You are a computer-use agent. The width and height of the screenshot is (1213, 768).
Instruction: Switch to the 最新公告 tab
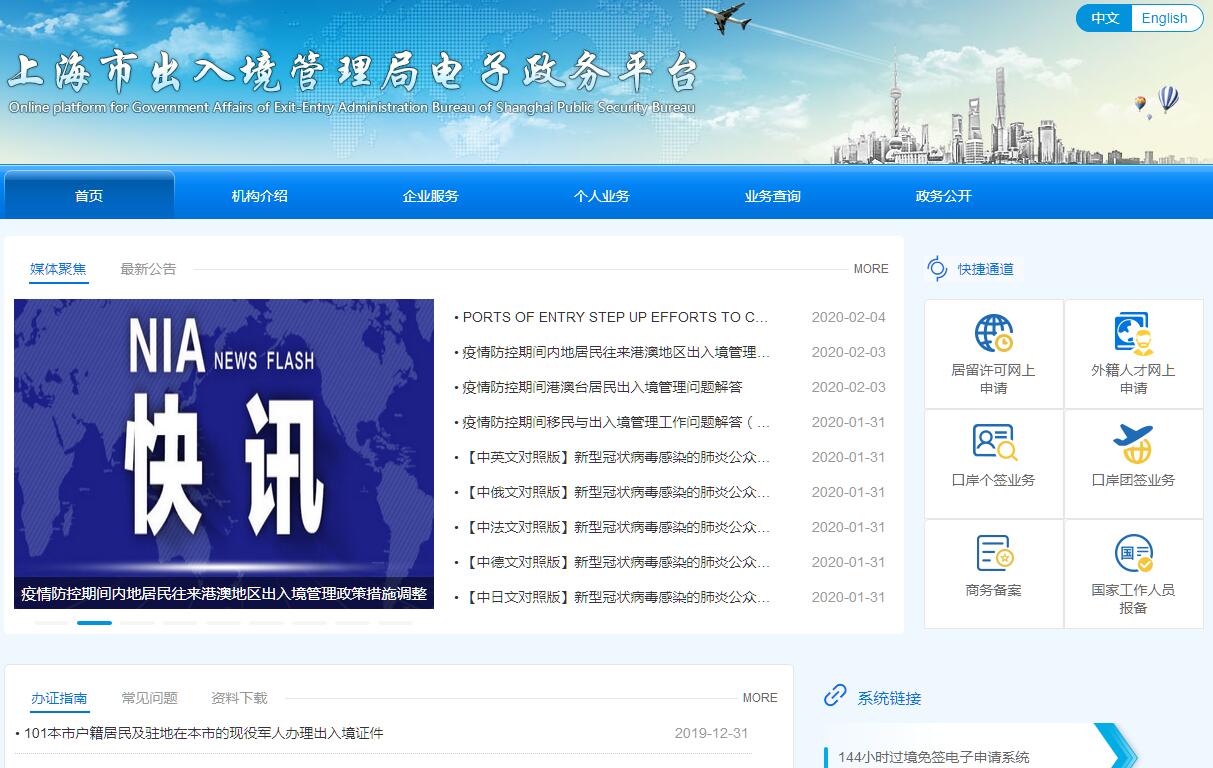point(148,269)
